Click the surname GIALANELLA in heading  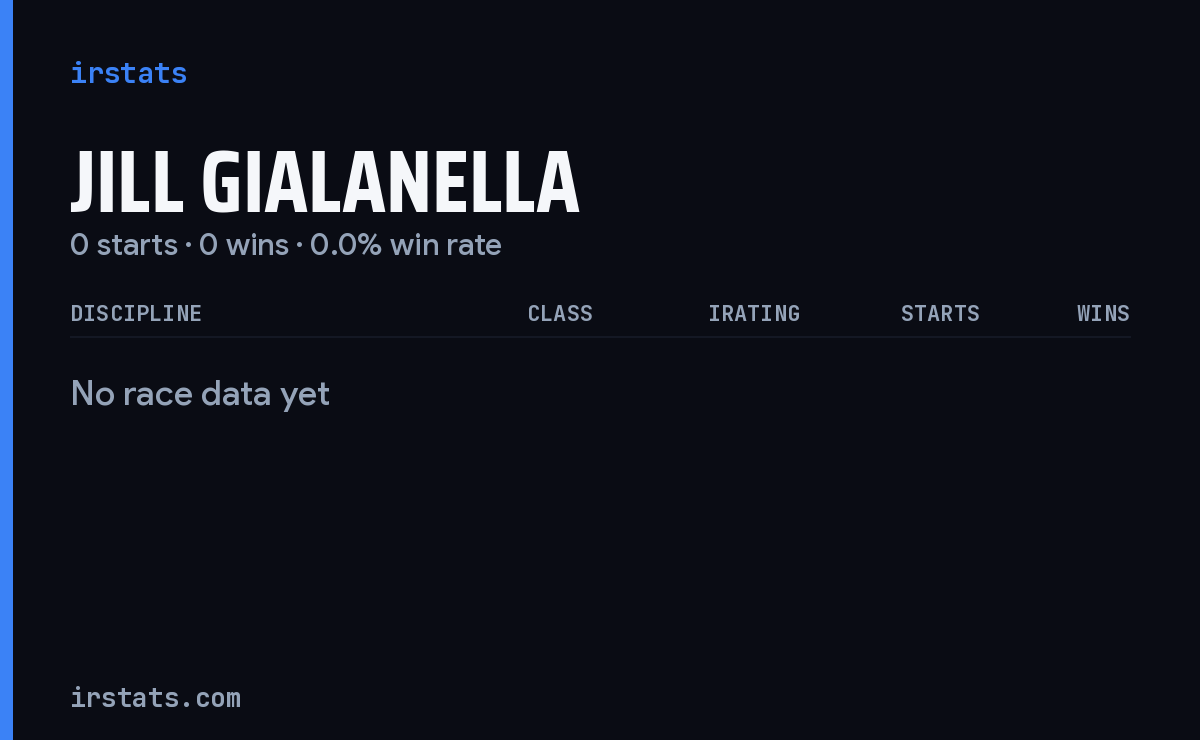pyautogui.click(x=391, y=183)
